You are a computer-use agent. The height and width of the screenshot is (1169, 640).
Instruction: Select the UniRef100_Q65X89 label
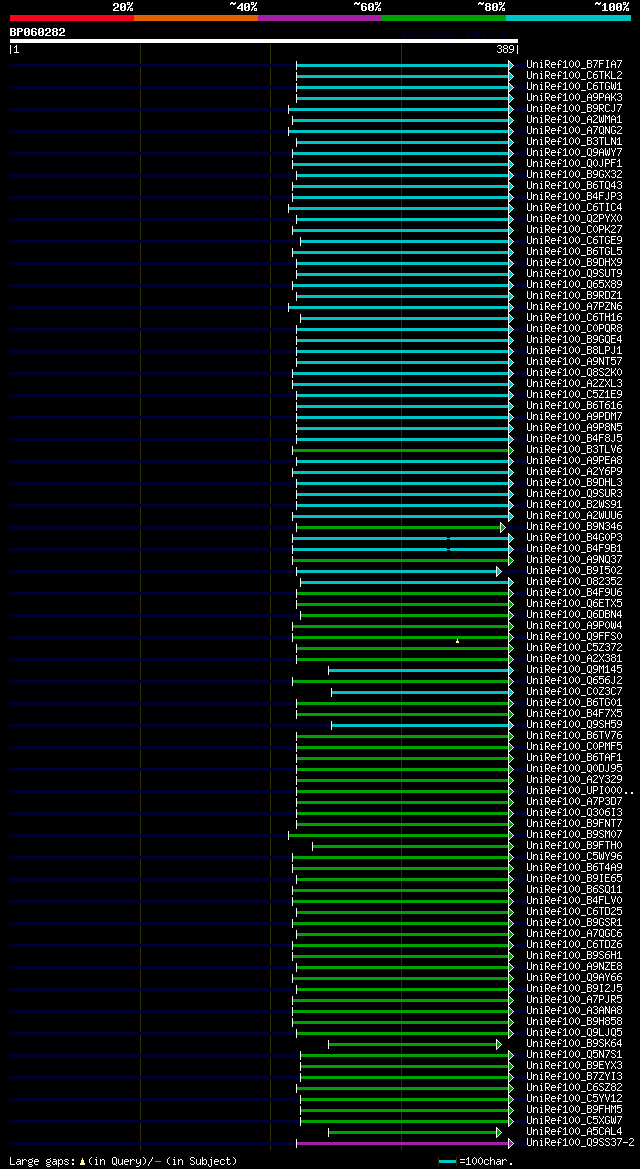pos(574,285)
